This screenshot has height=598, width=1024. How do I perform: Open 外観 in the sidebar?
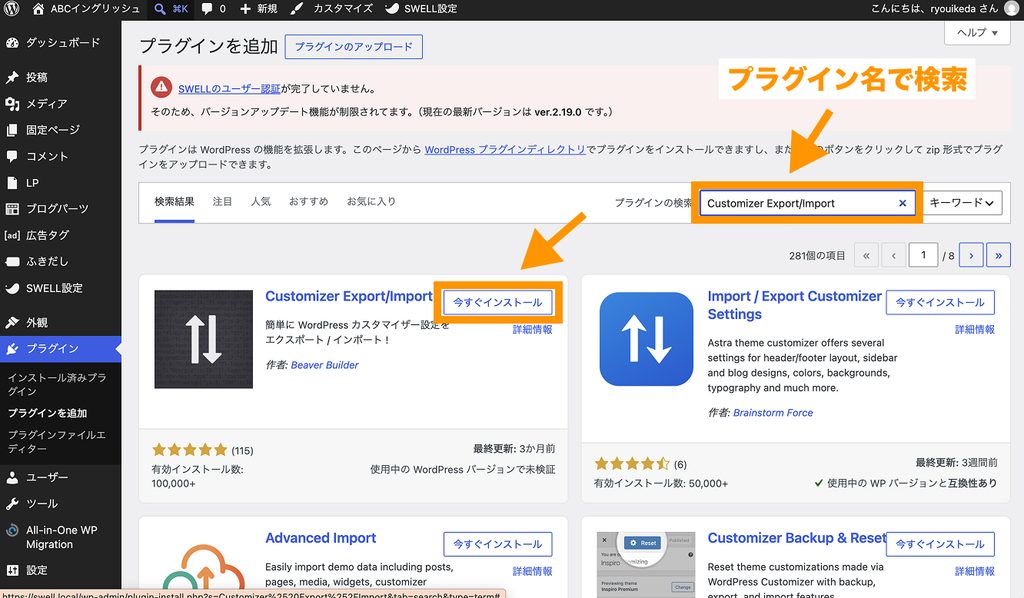[60, 323]
